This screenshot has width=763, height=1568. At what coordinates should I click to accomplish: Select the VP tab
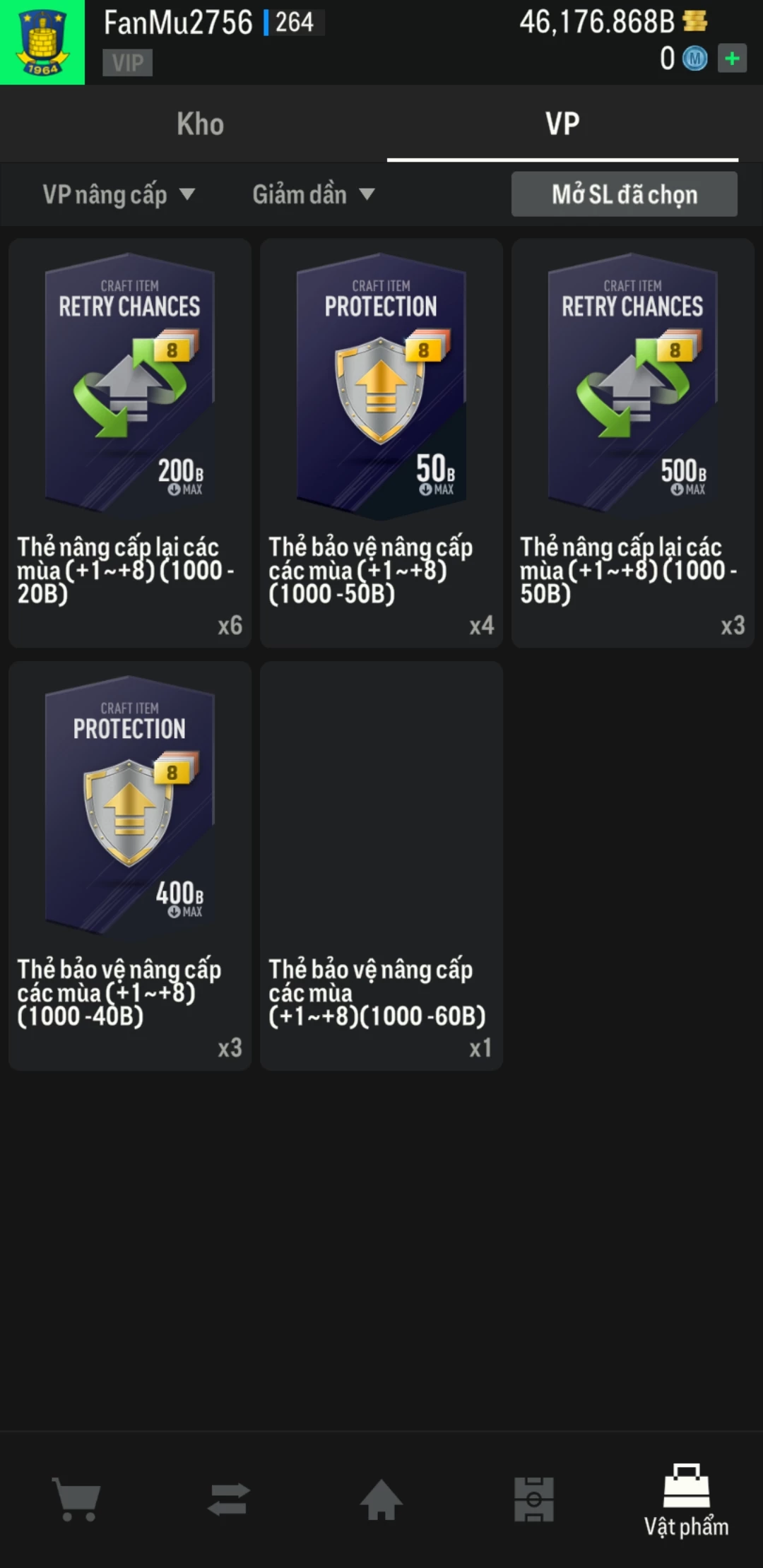pyautogui.click(x=562, y=124)
